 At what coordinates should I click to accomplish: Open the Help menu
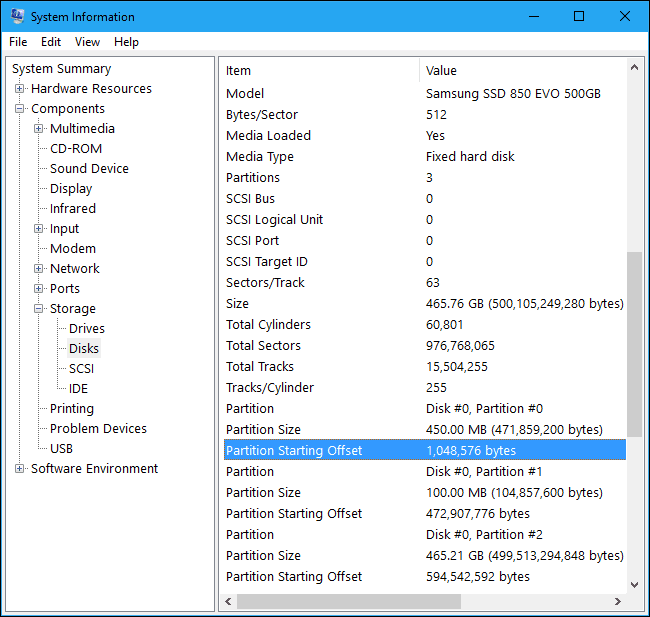(126, 42)
